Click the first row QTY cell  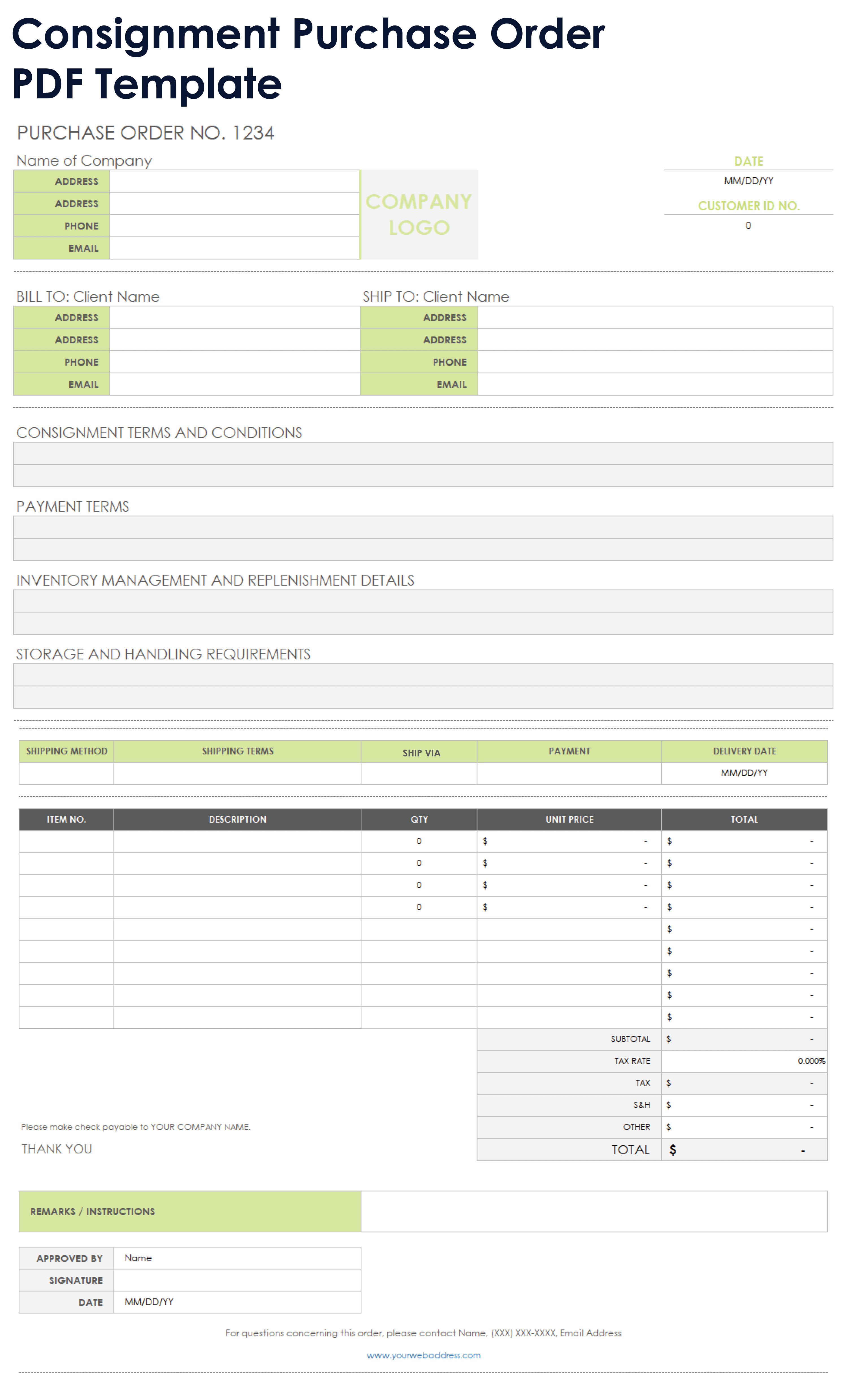point(419,841)
